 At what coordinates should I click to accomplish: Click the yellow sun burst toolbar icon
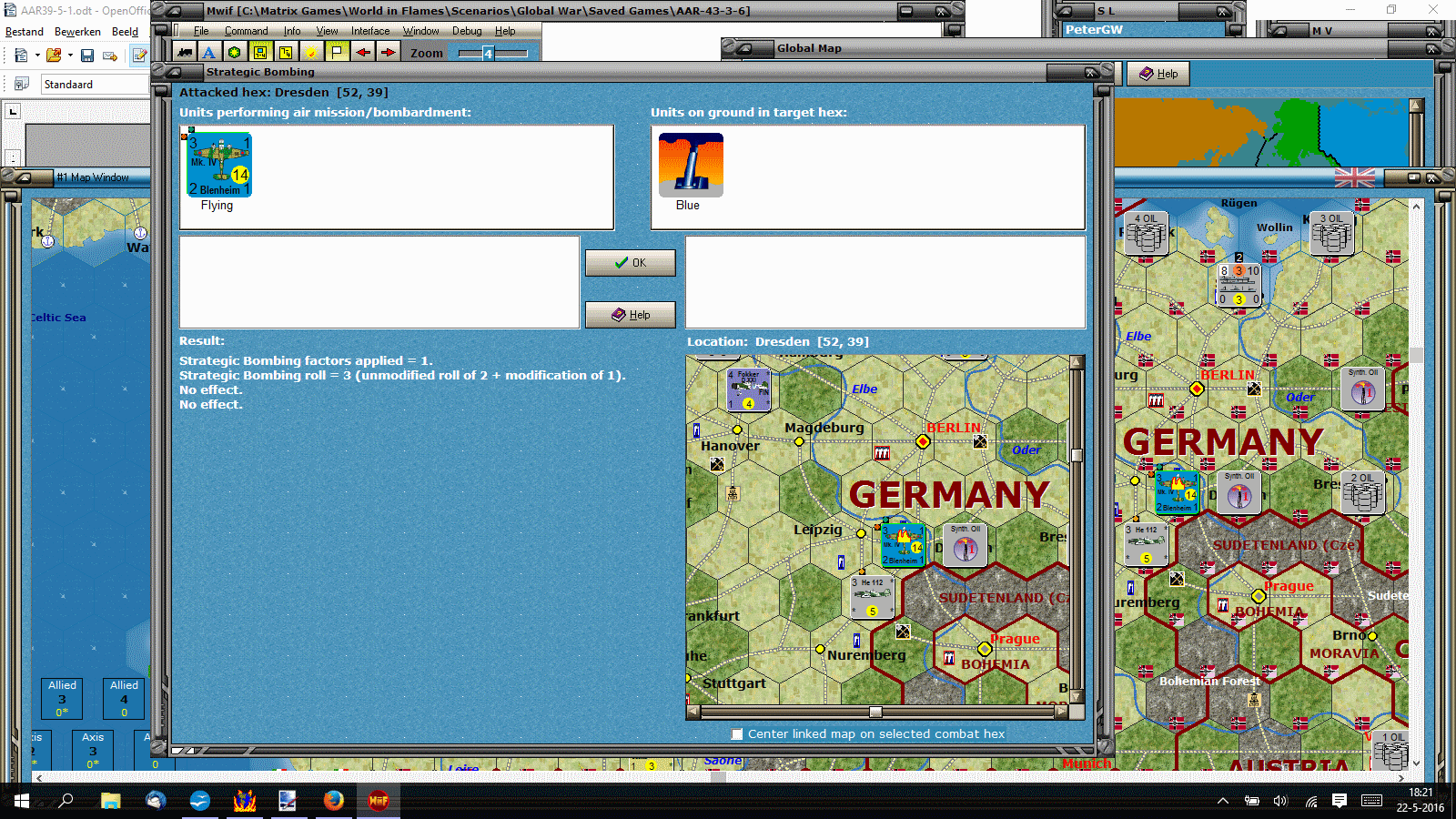[x=311, y=53]
